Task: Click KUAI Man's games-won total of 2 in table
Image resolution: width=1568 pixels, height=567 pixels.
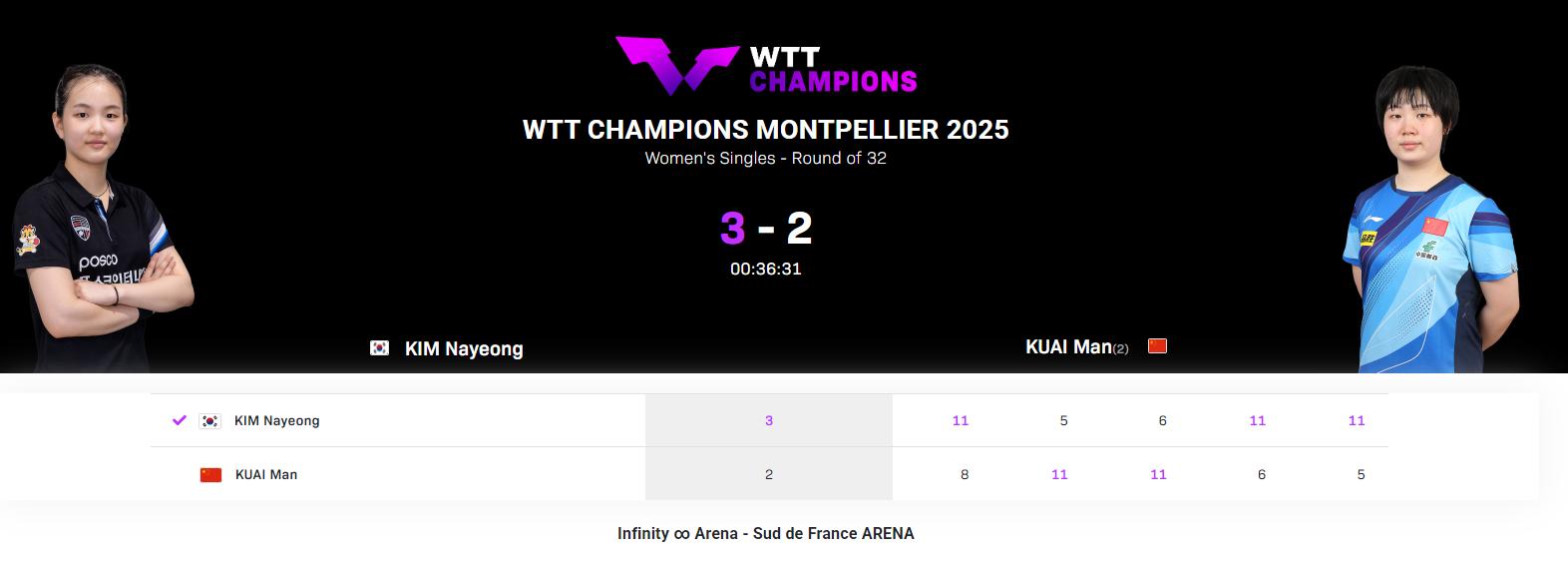Action: click(x=769, y=475)
